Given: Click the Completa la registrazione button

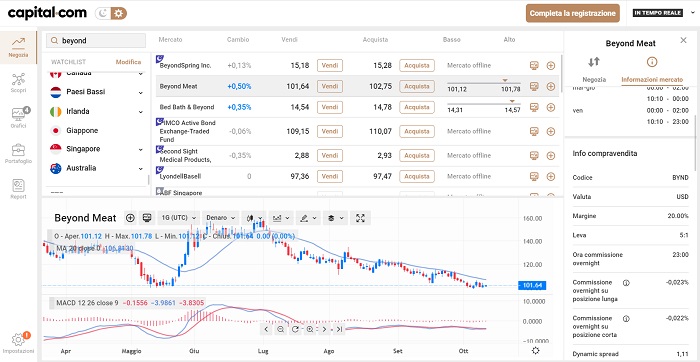Looking at the screenshot, I should [x=573, y=13].
